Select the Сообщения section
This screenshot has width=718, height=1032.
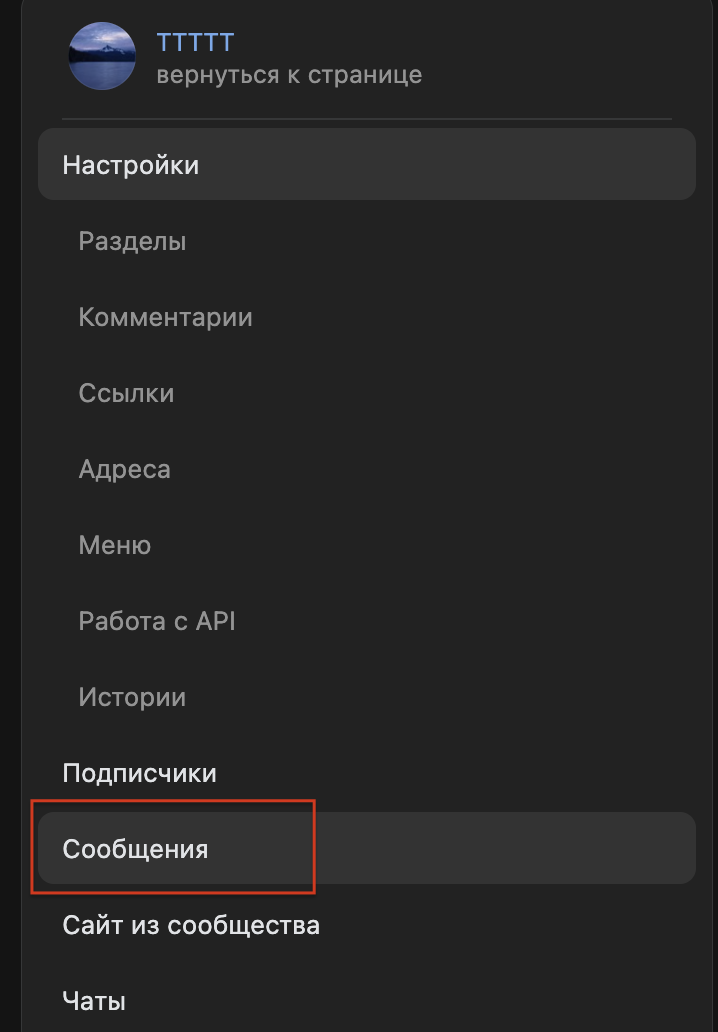(x=135, y=849)
